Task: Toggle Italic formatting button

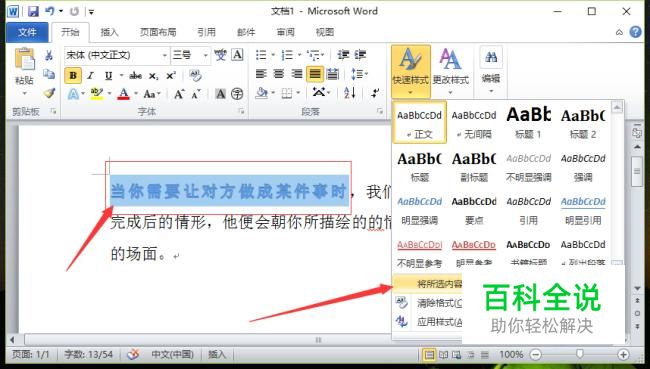Action: tap(90, 75)
